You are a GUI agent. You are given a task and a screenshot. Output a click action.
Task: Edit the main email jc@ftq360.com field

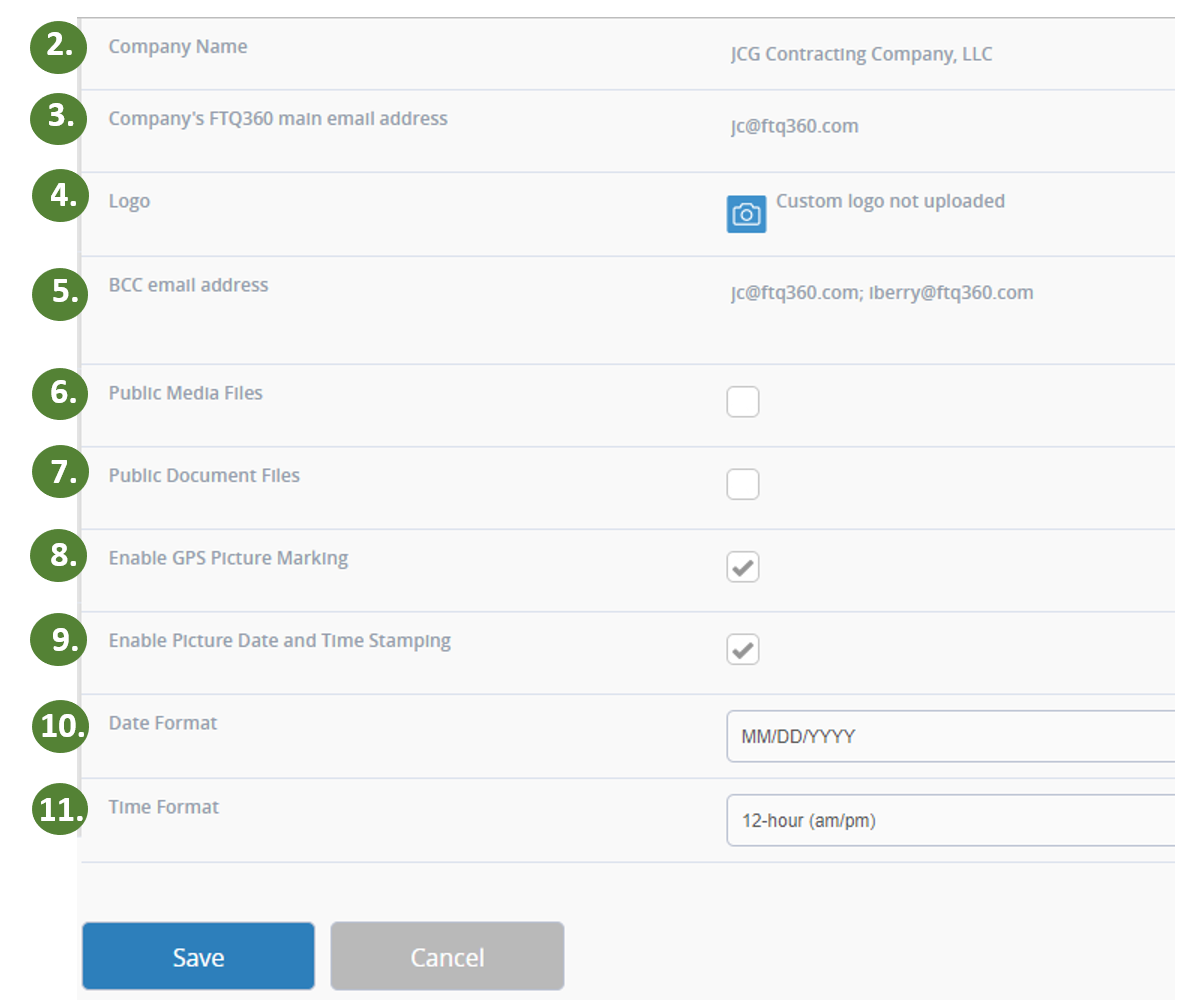(x=794, y=126)
